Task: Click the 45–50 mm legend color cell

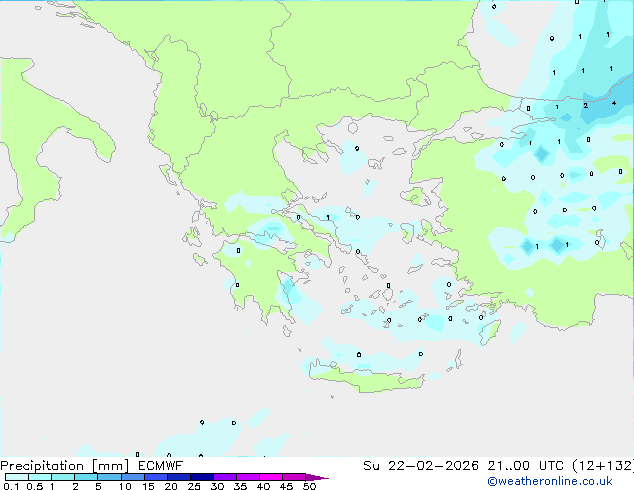Action: [x=294, y=477]
